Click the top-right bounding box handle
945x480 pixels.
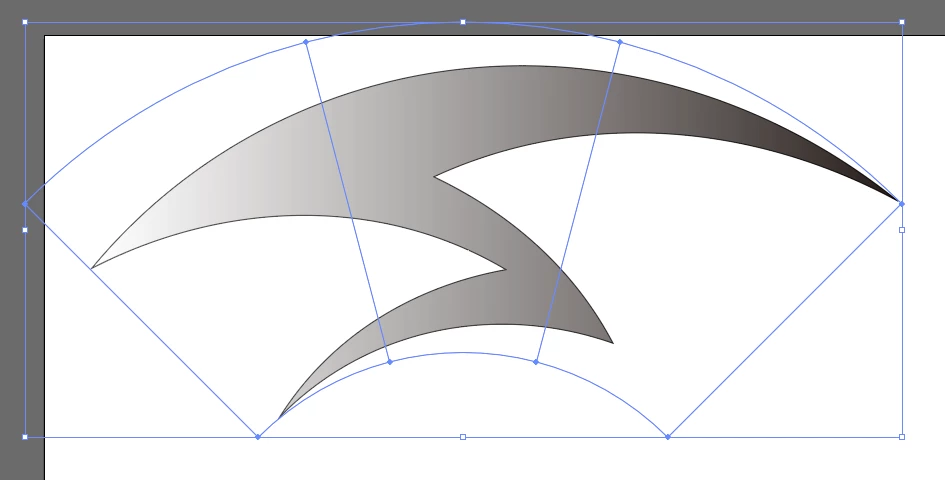pos(902,22)
